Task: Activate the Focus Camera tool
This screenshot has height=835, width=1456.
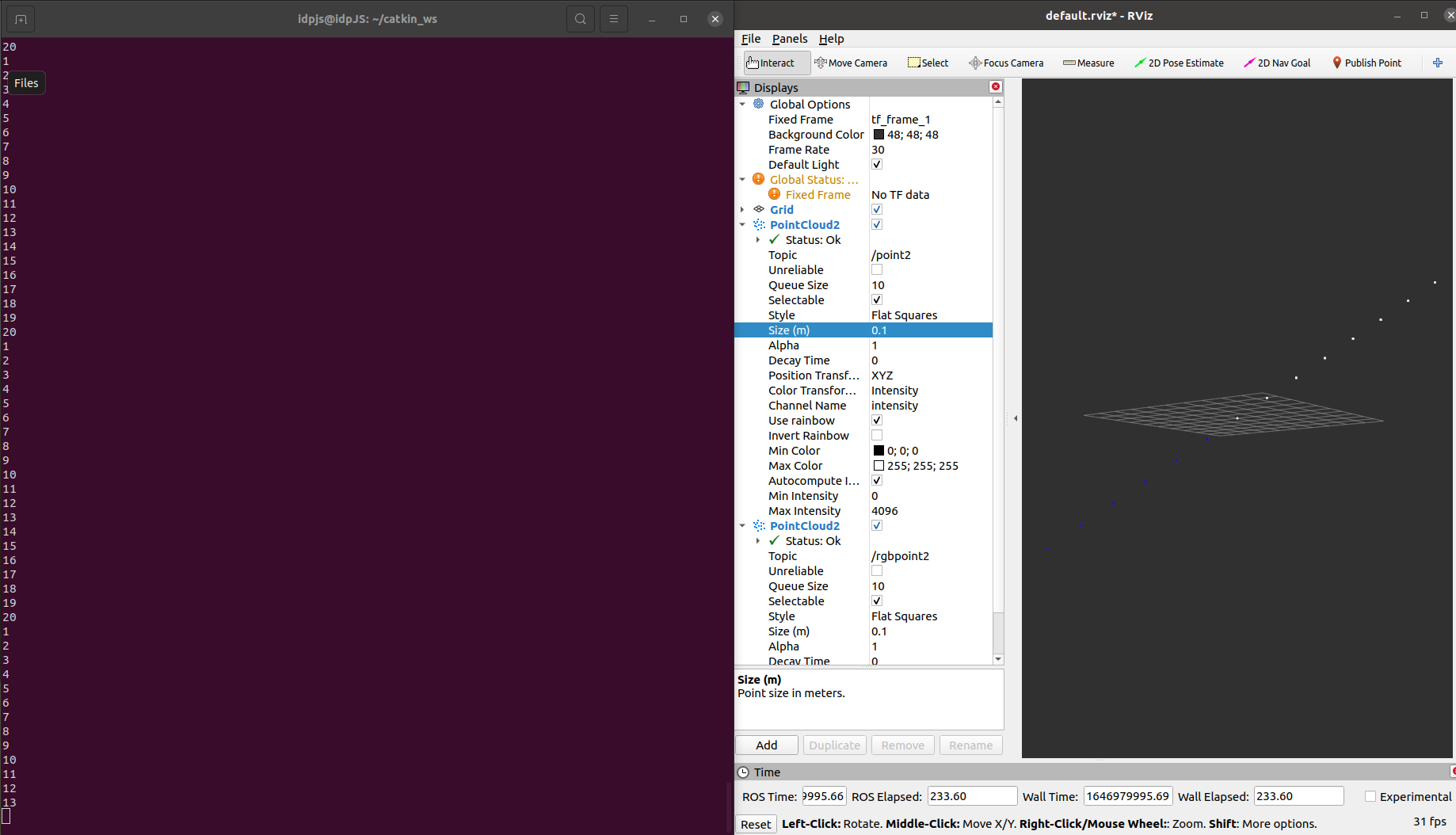Action: tap(1006, 63)
